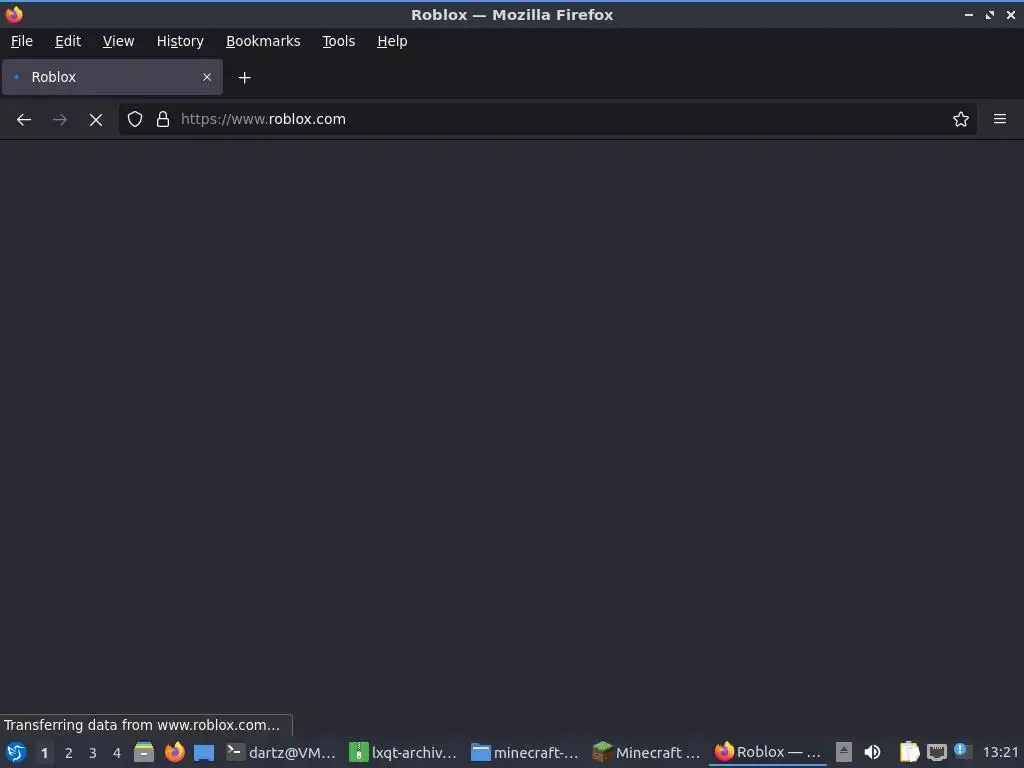
Task: Go back to the previous page
Action: pyautogui.click(x=24, y=120)
